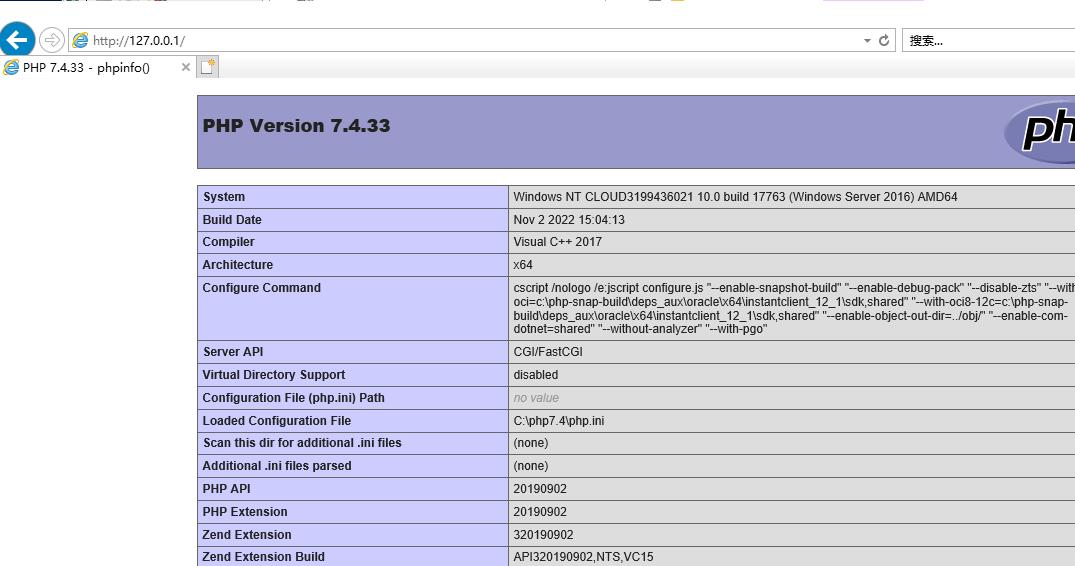The image size is (1075, 566).
Task: Open a new tab with the new-tab button
Action: point(208,67)
